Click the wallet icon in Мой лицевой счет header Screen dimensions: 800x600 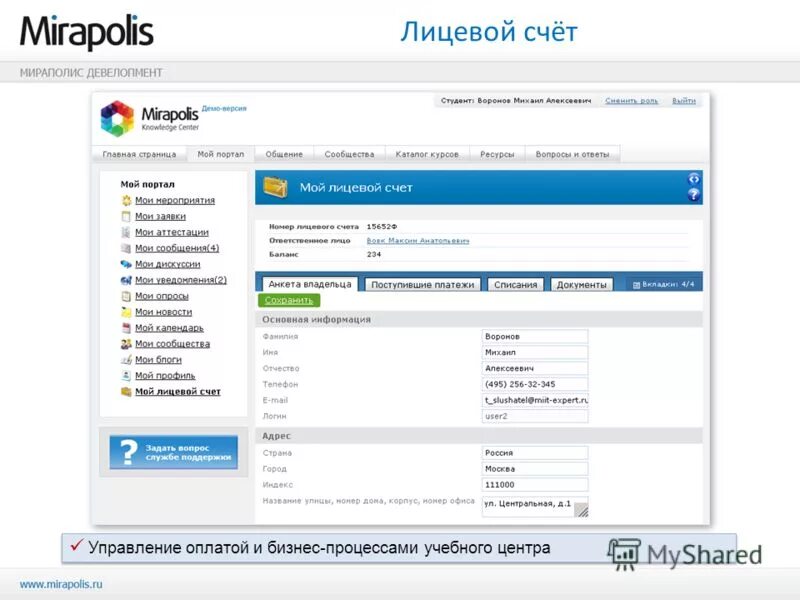click(x=276, y=187)
